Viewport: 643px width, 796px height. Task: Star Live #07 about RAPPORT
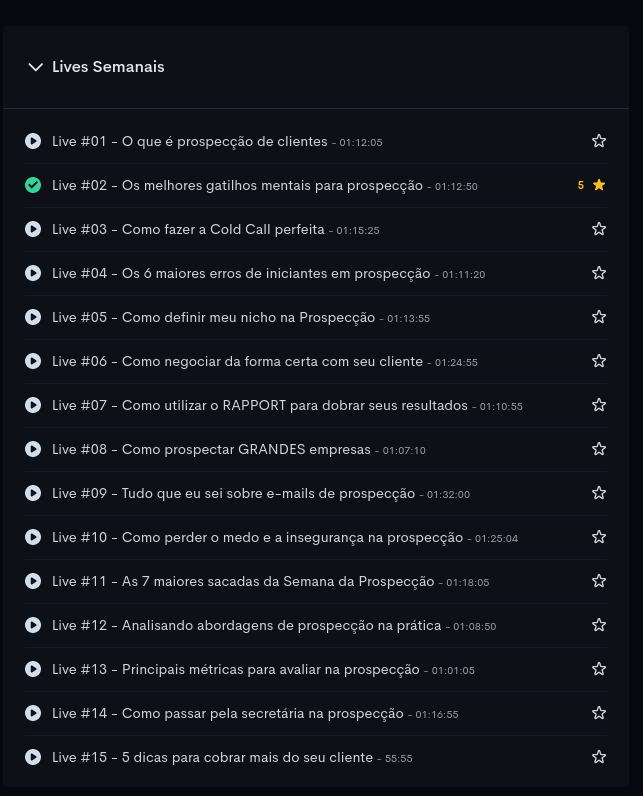(599, 405)
